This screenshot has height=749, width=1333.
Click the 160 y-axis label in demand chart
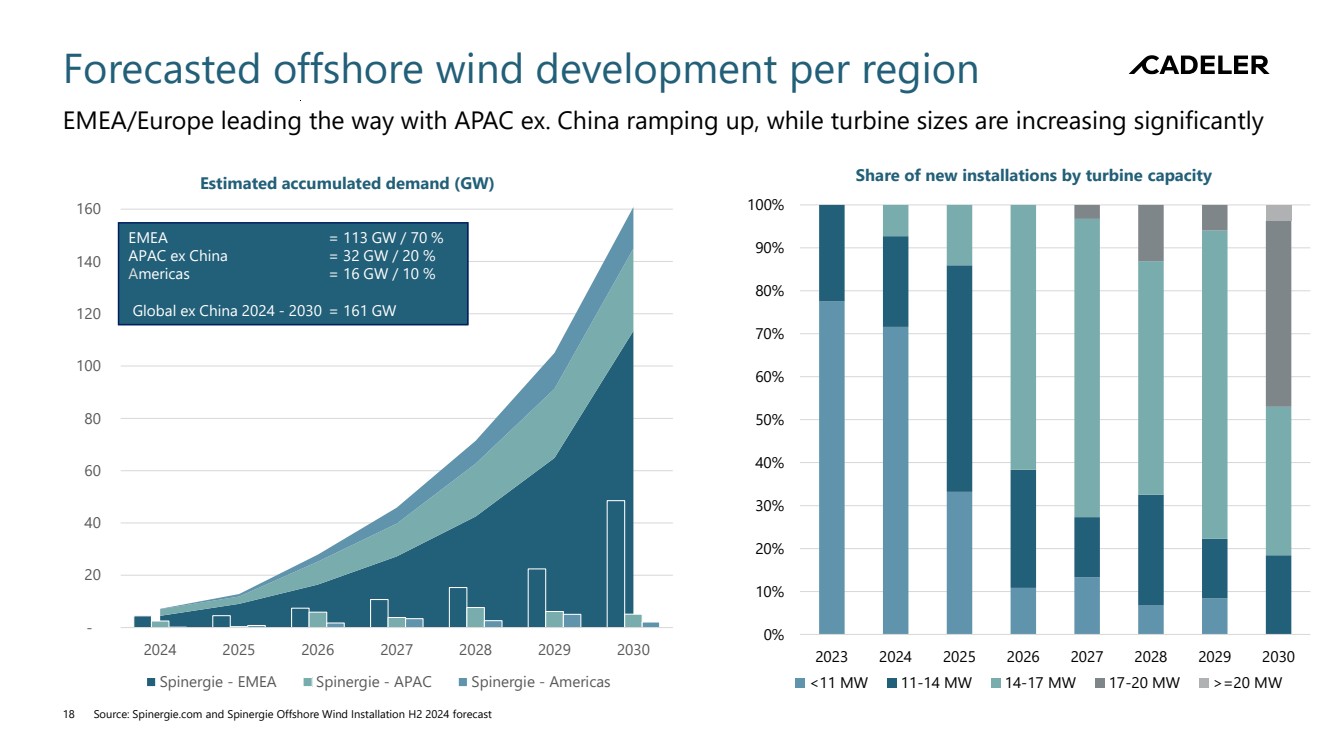89,209
